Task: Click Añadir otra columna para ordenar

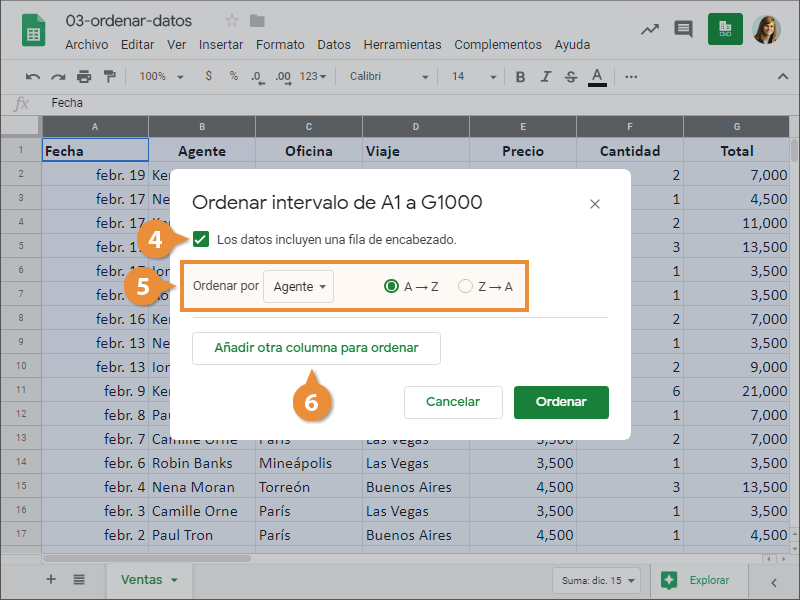Action: coord(316,348)
